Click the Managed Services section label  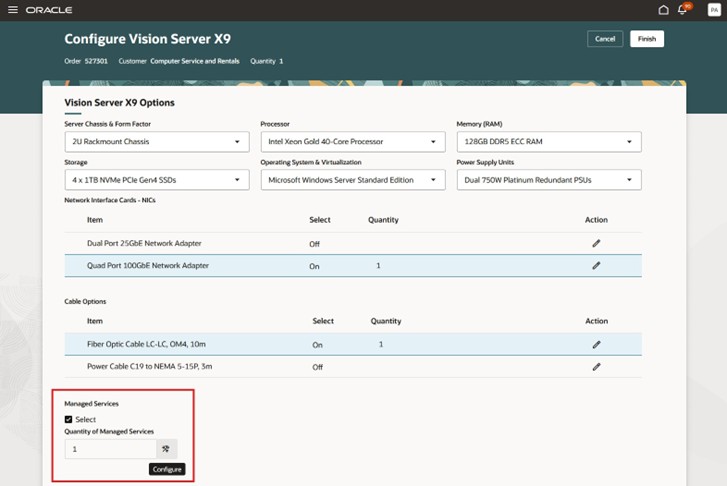click(x=91, y=404)
